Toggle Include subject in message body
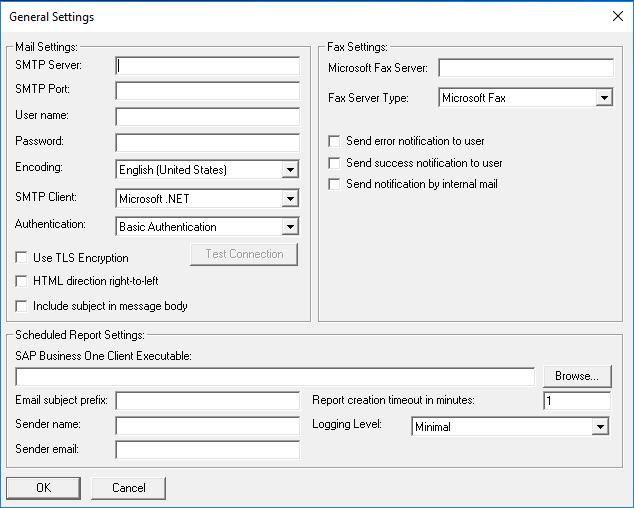The width and height of the screenshot is (634, 508). click(x=22, y=306)
